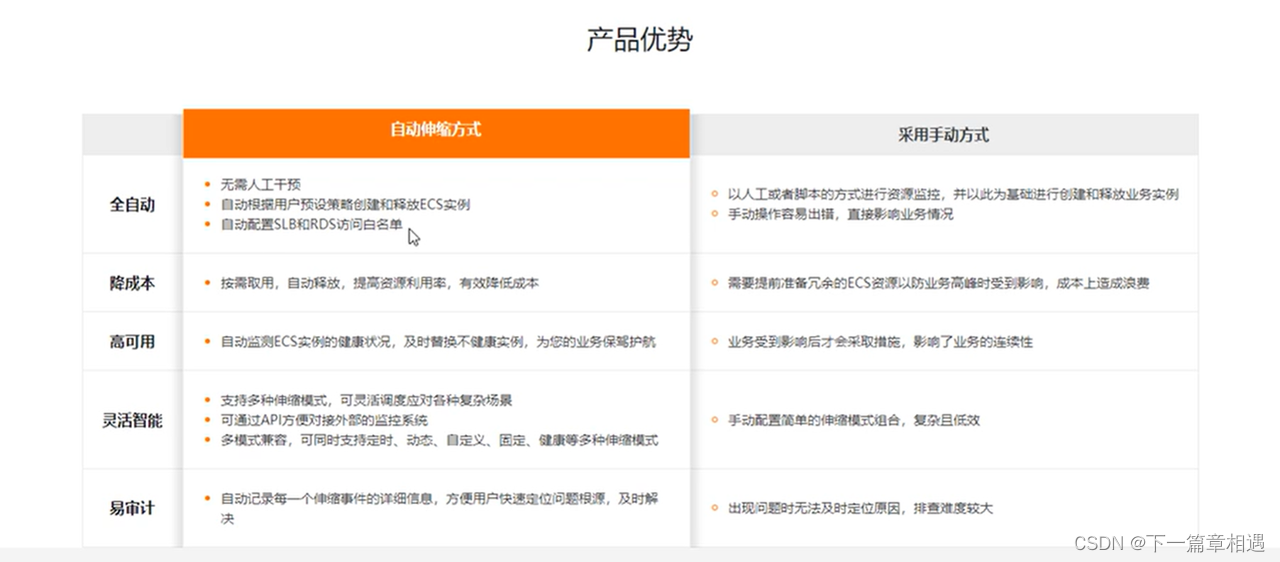Click the 产品优势 page heading

[639, 40]
